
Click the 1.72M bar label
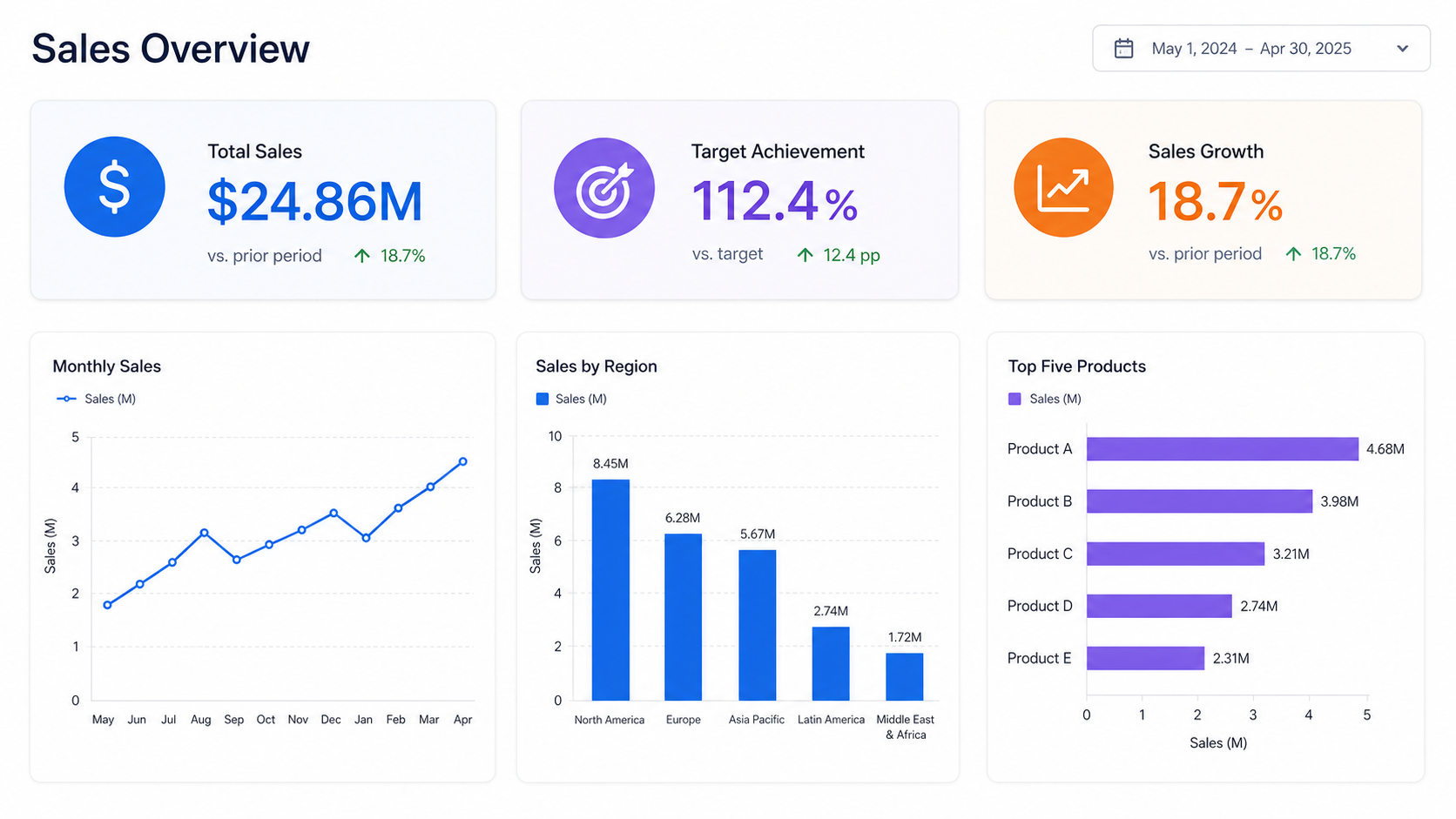905,637
